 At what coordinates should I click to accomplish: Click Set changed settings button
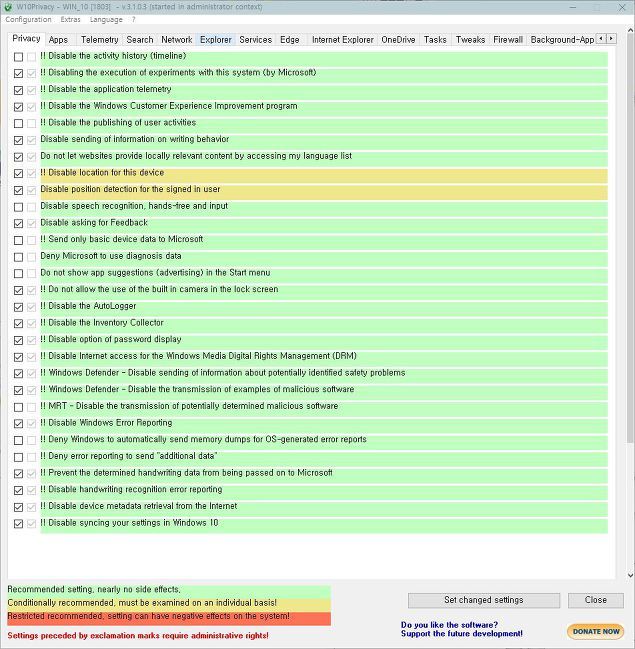pyautogui.click(x=483, y=600)
